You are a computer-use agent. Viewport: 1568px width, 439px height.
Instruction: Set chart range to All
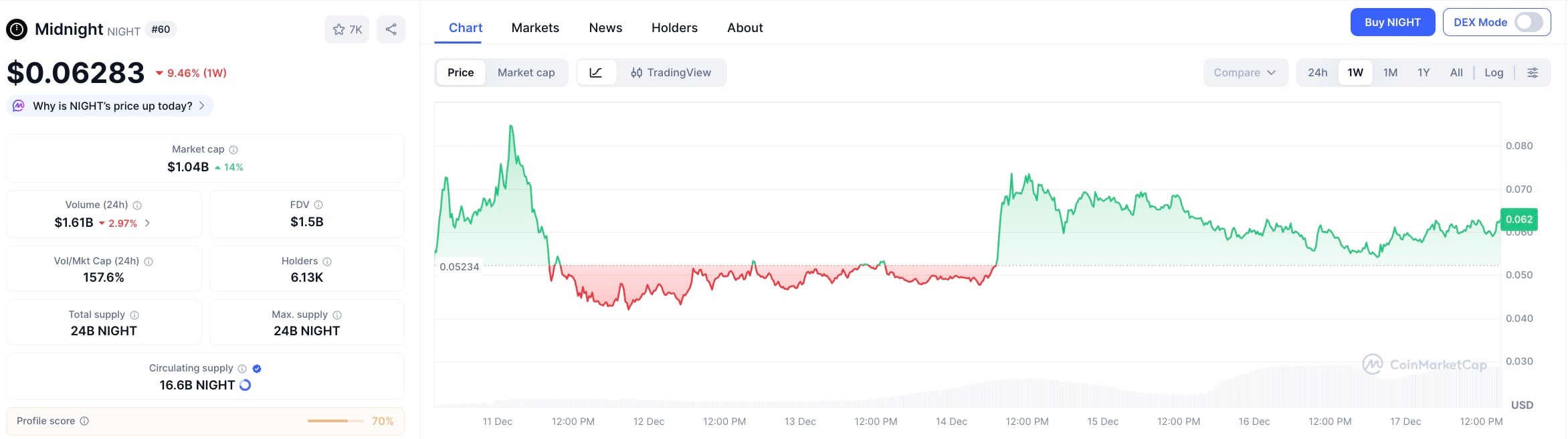coord(1456,72)
